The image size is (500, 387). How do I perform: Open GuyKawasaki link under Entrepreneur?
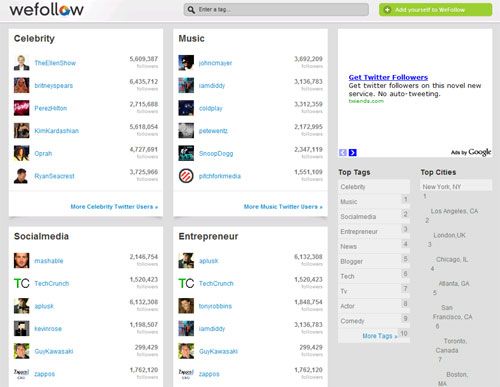pyautogui.click(x=218, y=351)
